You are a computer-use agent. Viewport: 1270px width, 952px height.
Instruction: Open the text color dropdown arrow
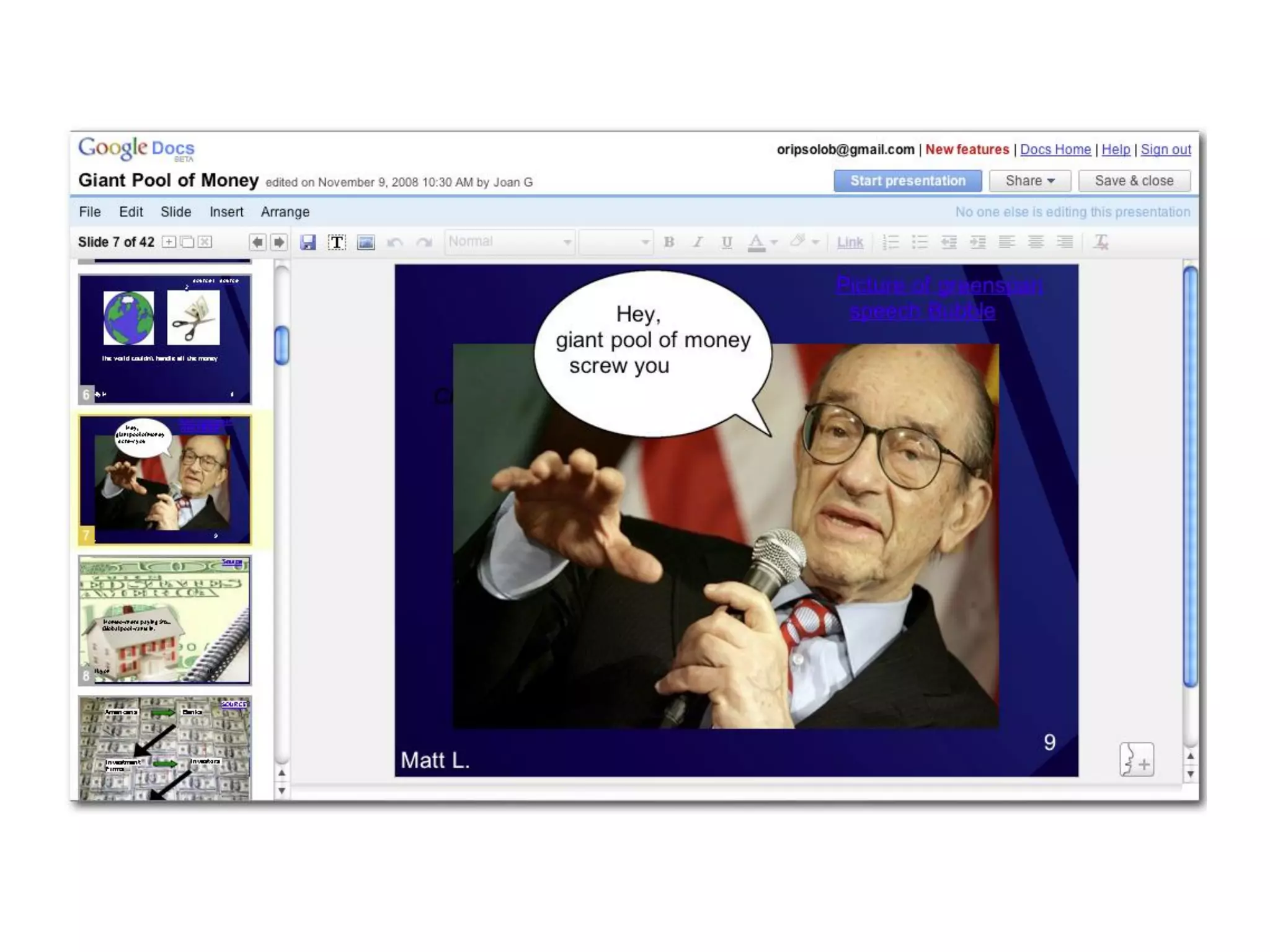point(774,242)
